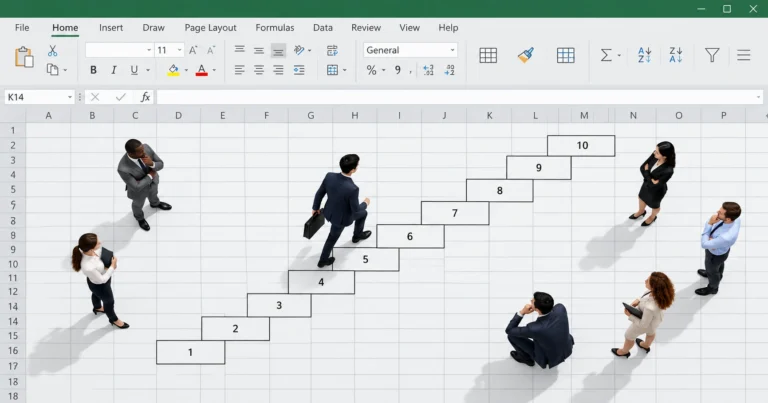
Task: Apply fill color bucket icon
Action: pyautogui.click(x=173, y=70)
